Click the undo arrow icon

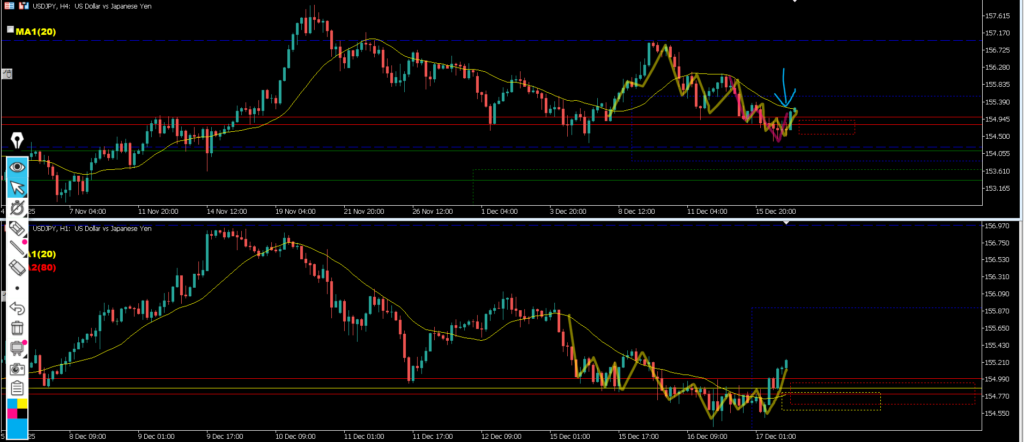[x=17, y=308]
